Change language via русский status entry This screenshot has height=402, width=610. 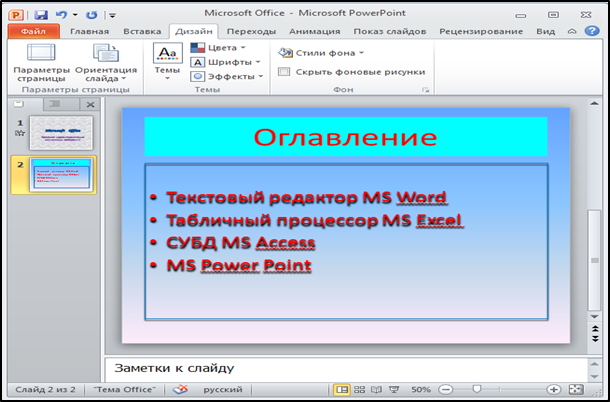[223, 390]
